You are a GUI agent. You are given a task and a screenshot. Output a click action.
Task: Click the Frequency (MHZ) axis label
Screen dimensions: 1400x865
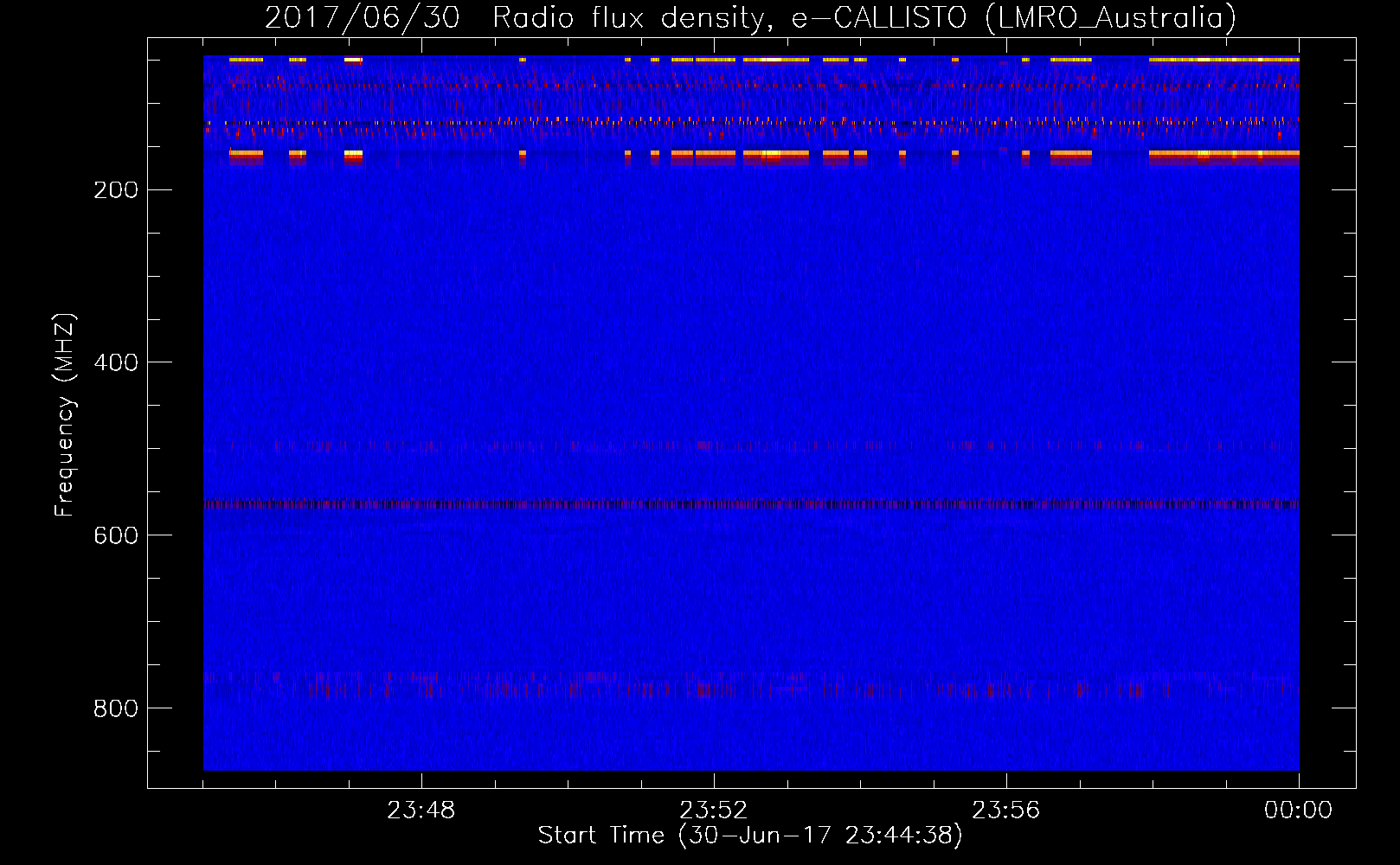coord(65,414)
